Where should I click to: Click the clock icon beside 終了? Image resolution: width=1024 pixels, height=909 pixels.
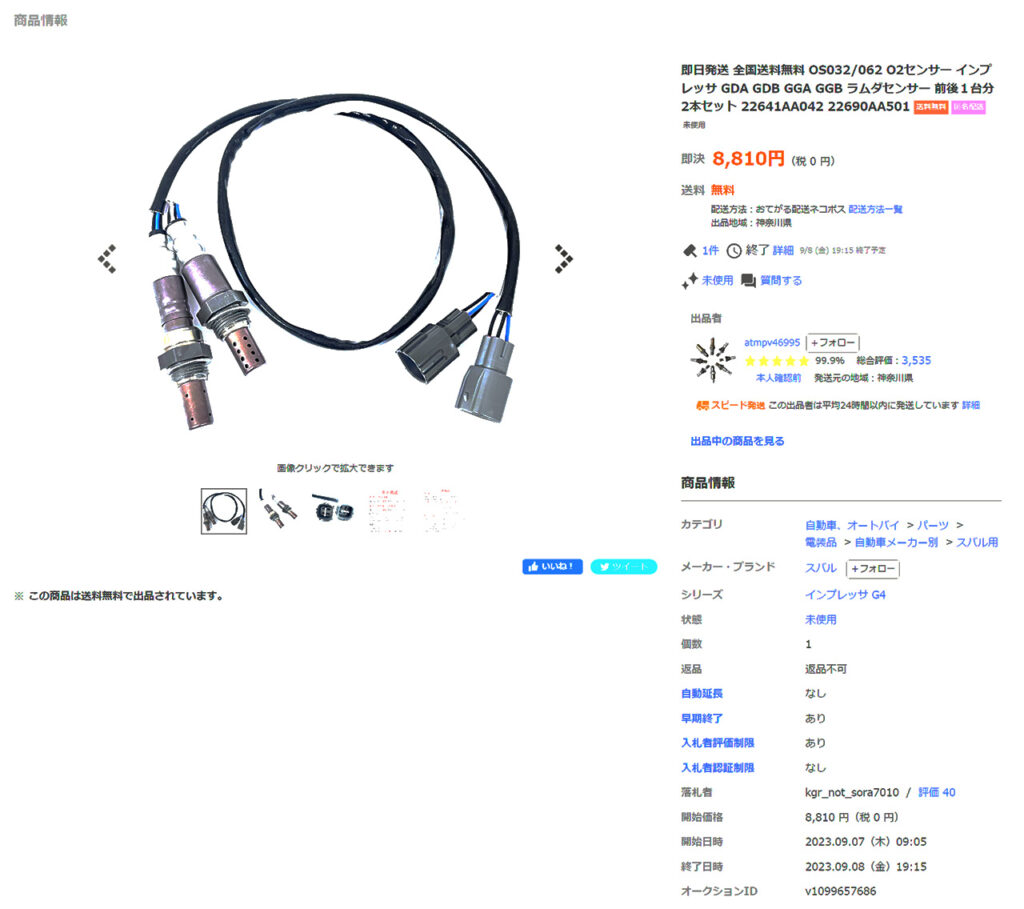tap(734, 251)
